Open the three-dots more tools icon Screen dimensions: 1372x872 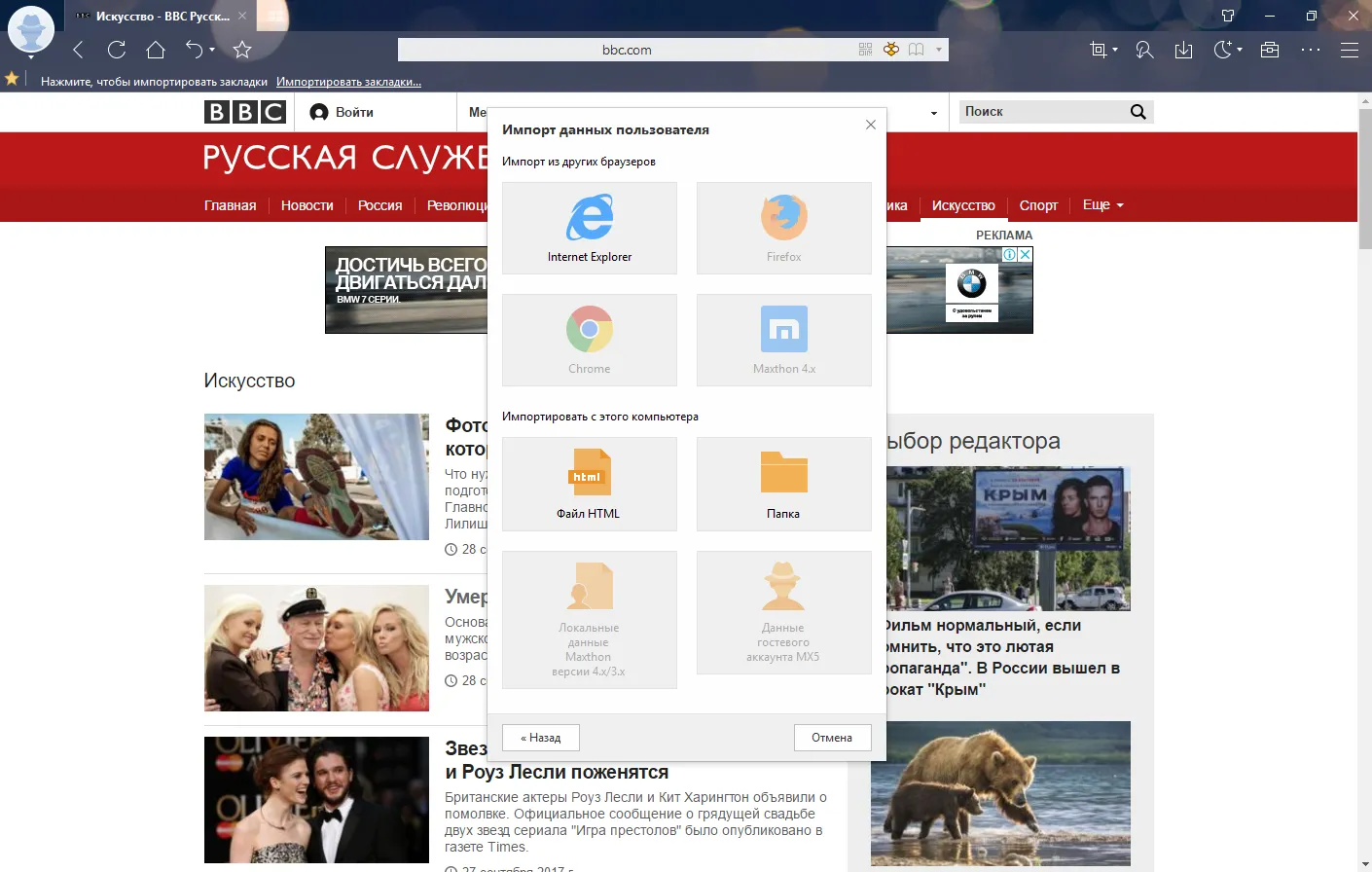pos(1311,50)
